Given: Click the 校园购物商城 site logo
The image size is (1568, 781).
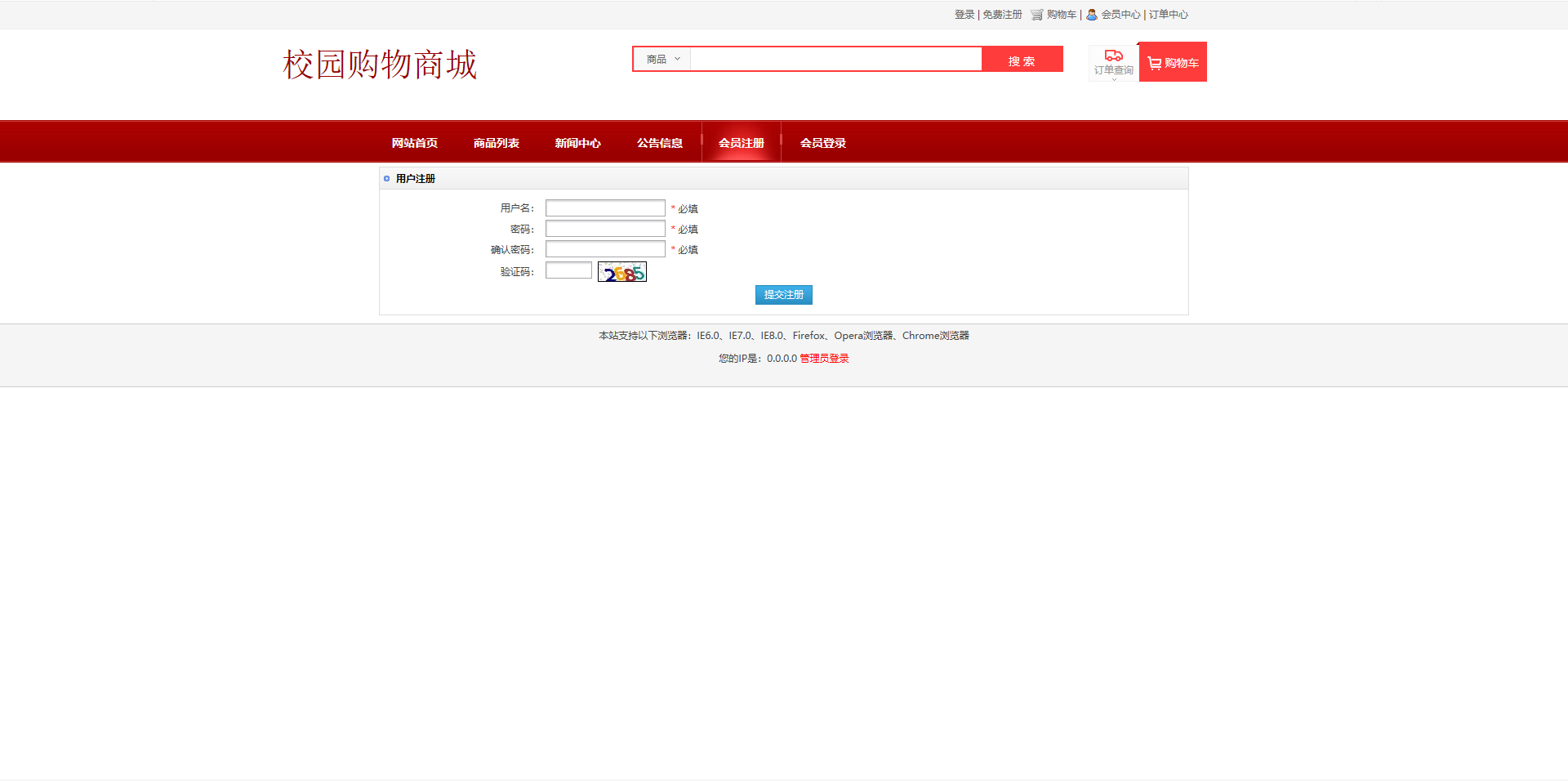Looking at the screenshot, I should pos(380,65).
